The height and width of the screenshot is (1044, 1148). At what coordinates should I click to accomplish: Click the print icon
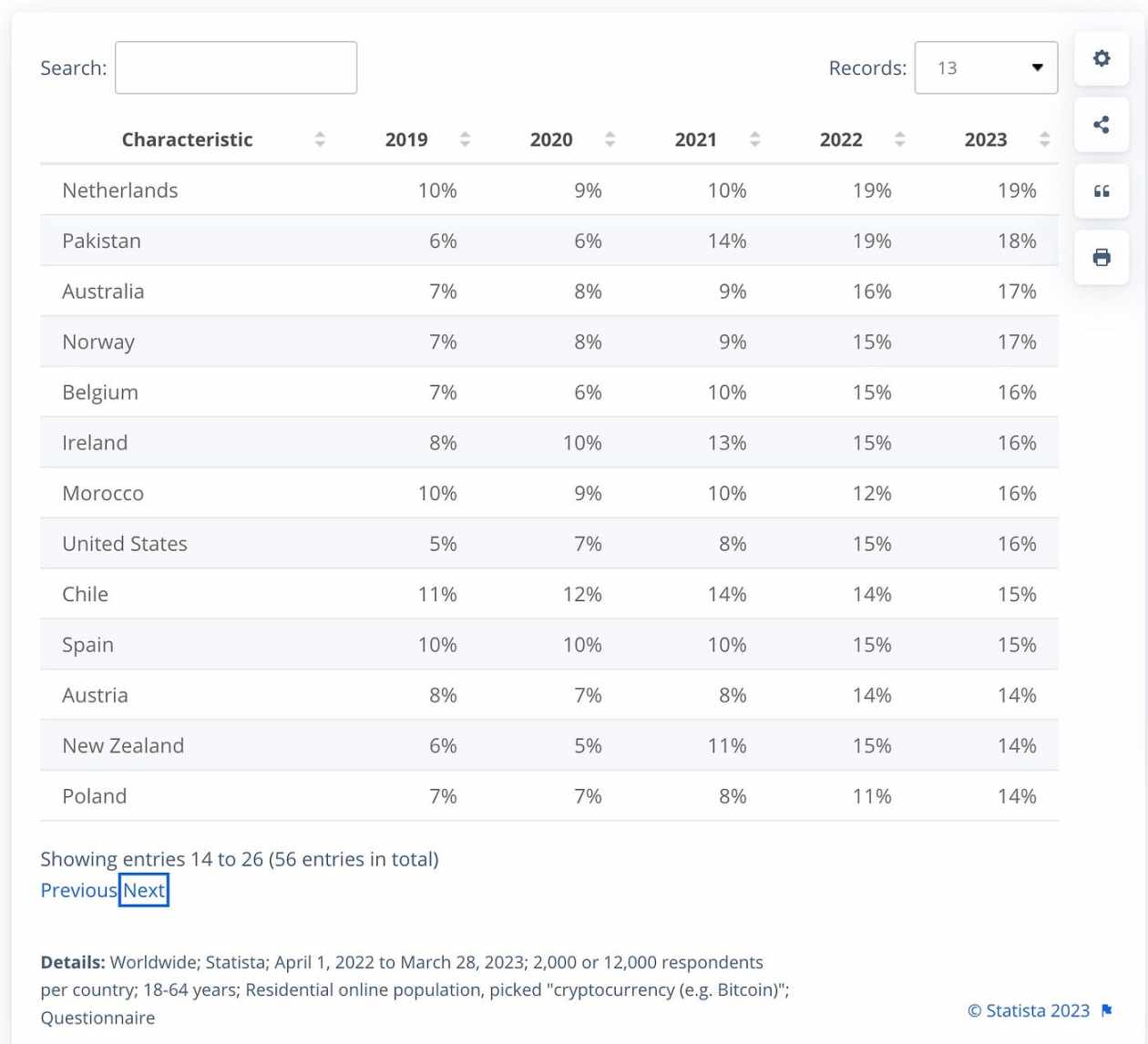1102,258
